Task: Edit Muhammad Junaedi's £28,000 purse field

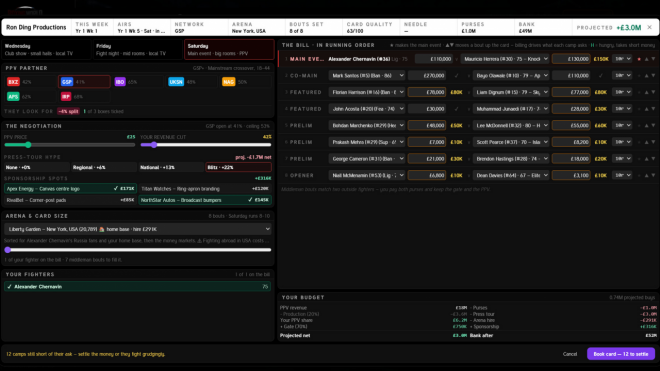Action: point(571,109)
